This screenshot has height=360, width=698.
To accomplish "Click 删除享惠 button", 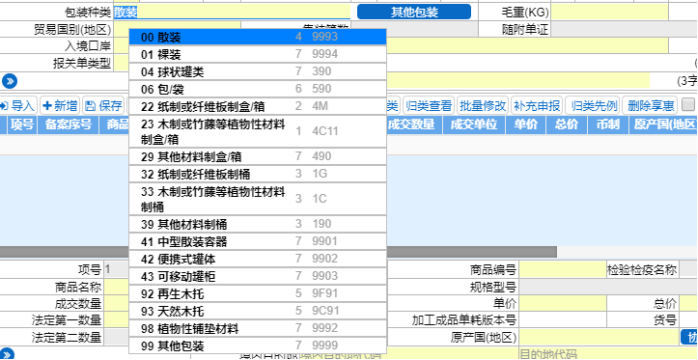I will coord(650,105).
